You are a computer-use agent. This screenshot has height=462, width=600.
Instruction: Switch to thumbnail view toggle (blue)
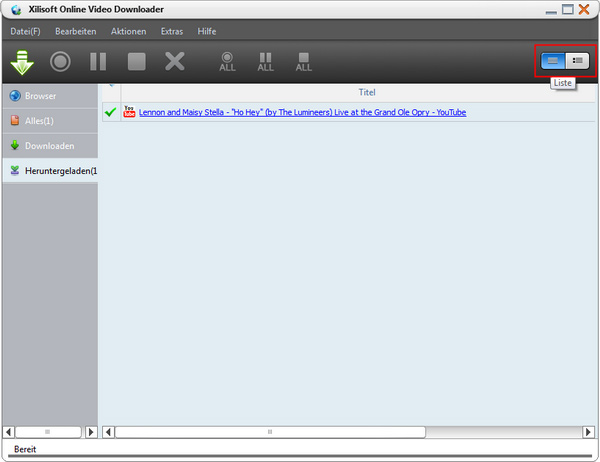(553, 61)
